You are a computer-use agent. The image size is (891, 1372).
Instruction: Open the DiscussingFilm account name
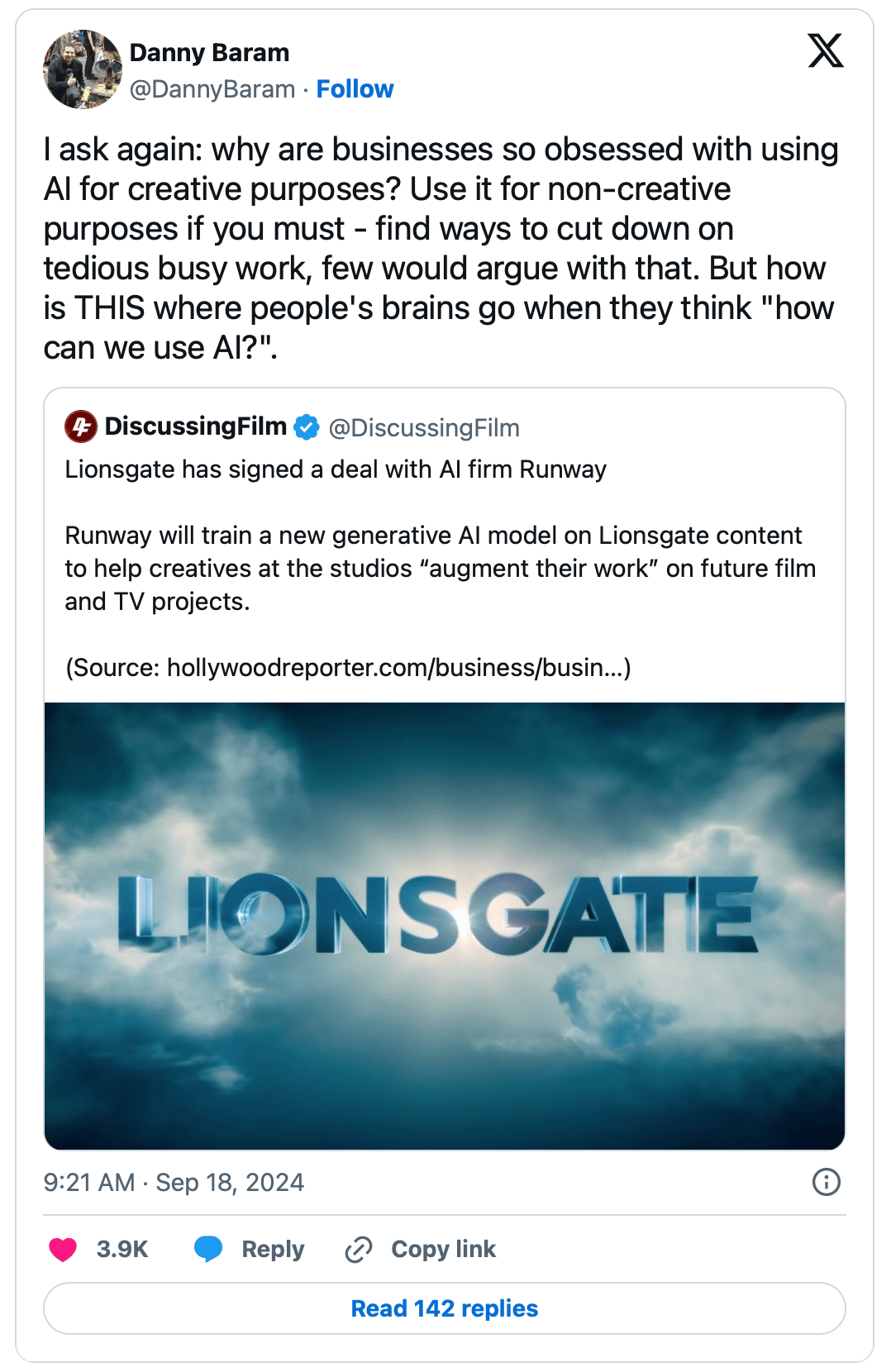click(x=195, y=426)
